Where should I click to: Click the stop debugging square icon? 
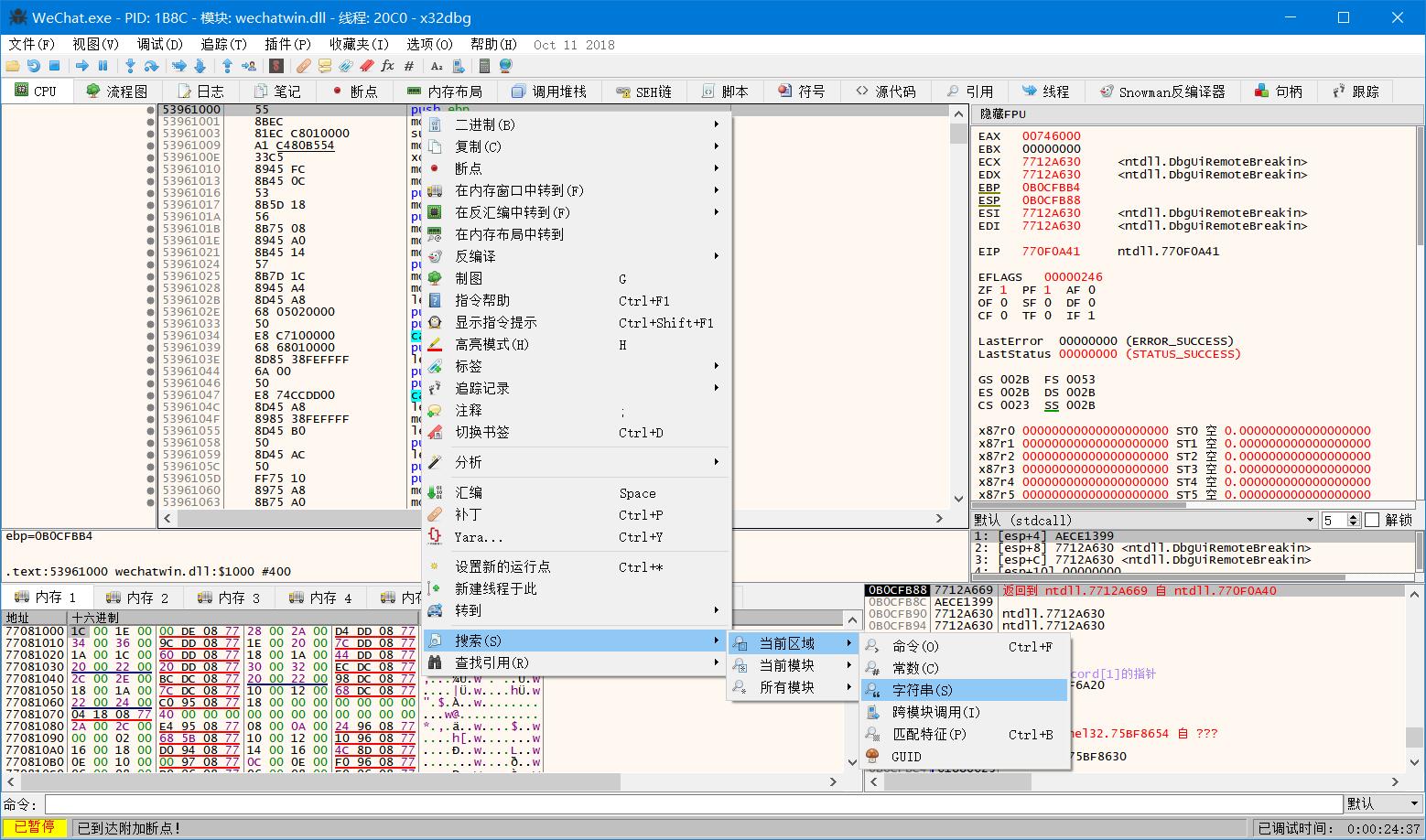click(x=54, y=66)
